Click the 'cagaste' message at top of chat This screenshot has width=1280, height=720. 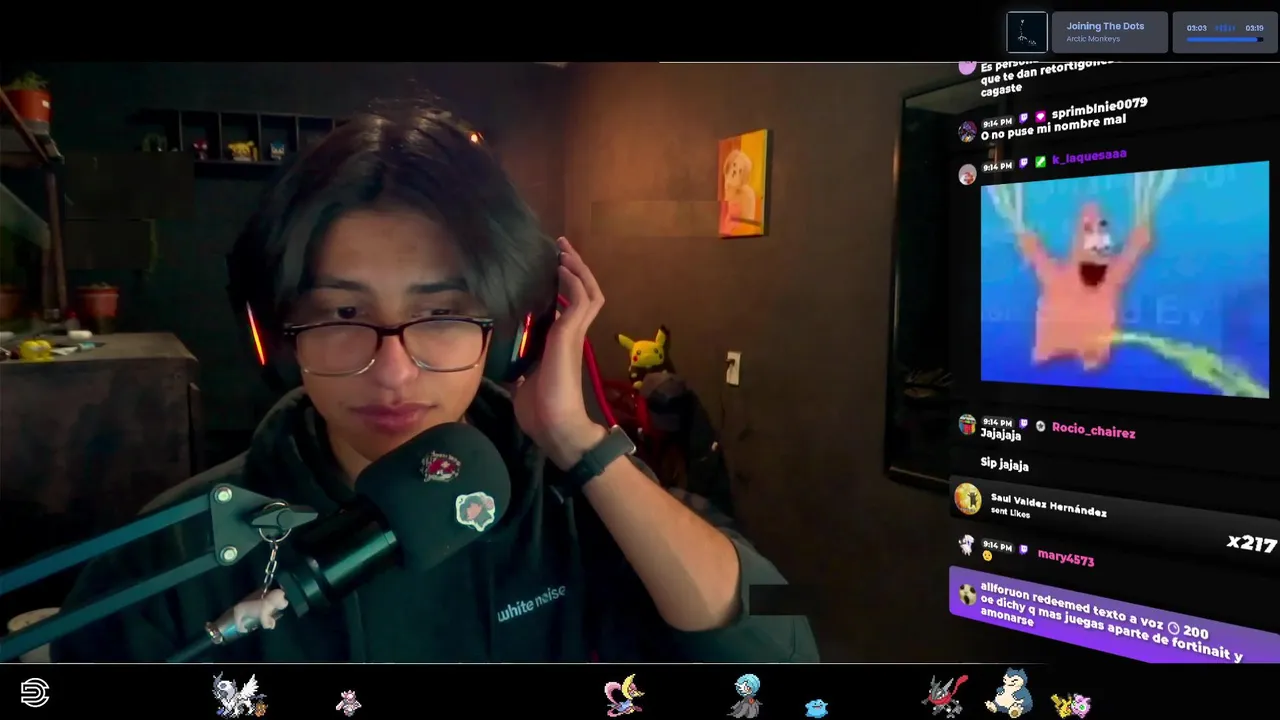pos(1001,88)
